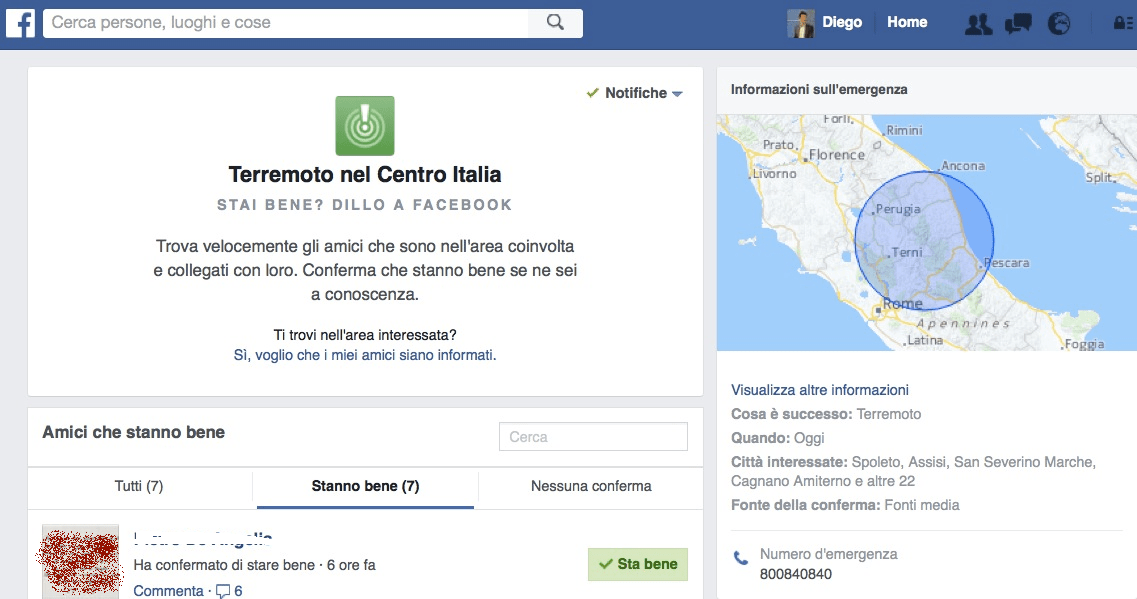Click the green Safety Check radar icon
The width and height of the screenshot is (1137, 599).
point(365,126)
